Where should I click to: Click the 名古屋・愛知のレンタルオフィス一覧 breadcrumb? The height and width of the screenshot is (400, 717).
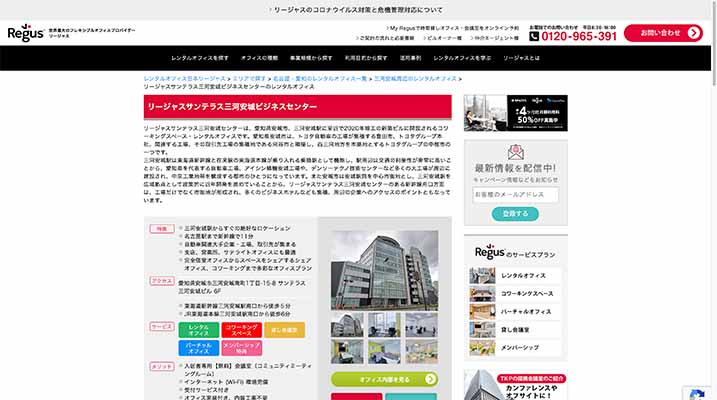coord(320,79)
